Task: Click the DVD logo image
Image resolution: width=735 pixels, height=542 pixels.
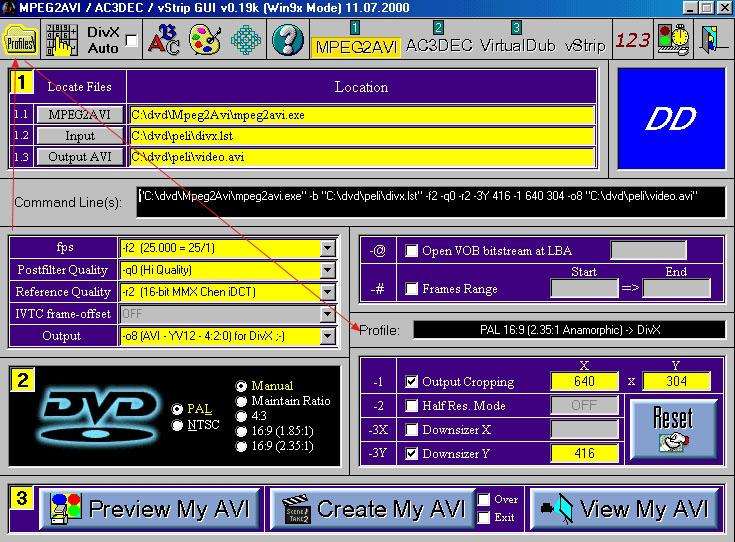Action: click(99, 416)
